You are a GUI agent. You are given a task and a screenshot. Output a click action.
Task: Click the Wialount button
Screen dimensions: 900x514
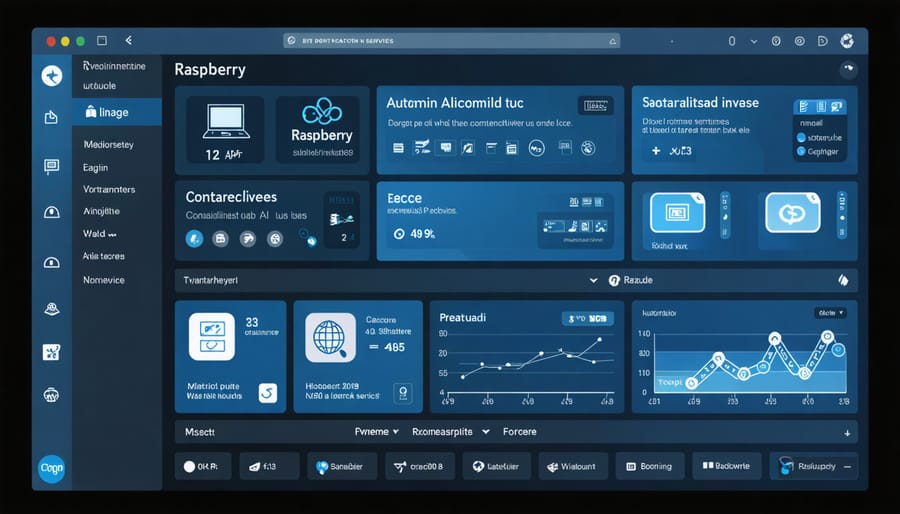[x=571, y=466]
